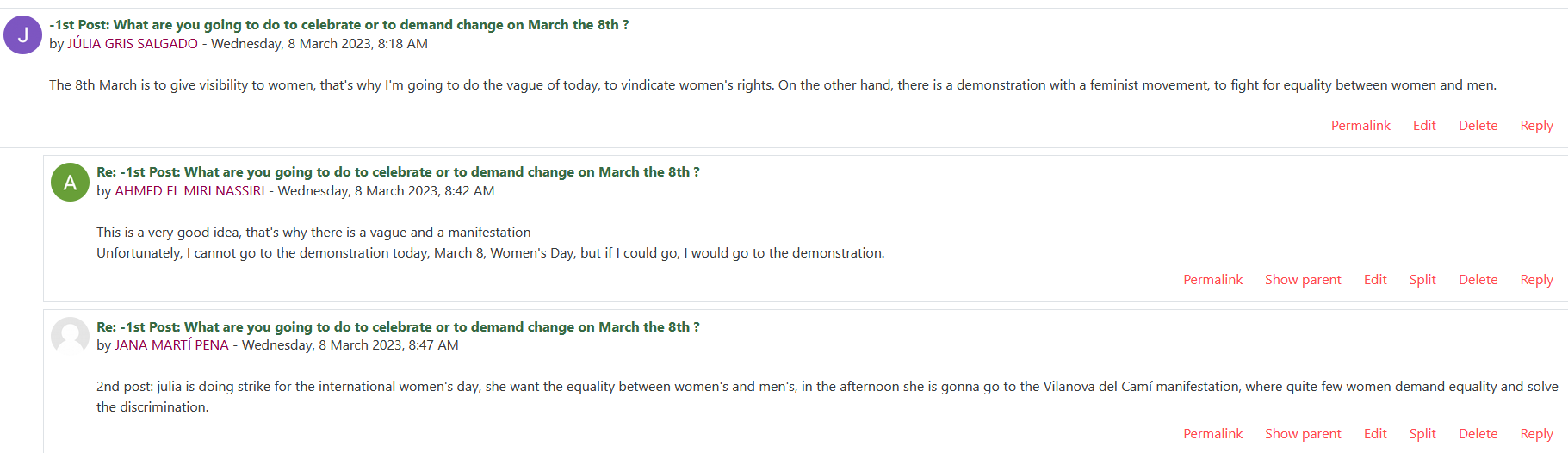
Task: Open JANA MARTÍ PENA's profile link
Action: (x=171, y=345)
